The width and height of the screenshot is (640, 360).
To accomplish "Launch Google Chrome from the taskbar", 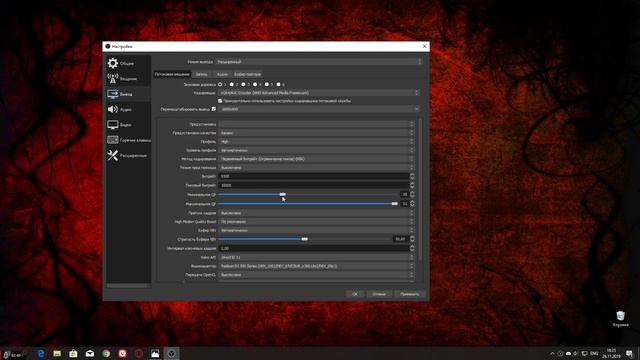I will pyautogui.click(x=106, y=353).
